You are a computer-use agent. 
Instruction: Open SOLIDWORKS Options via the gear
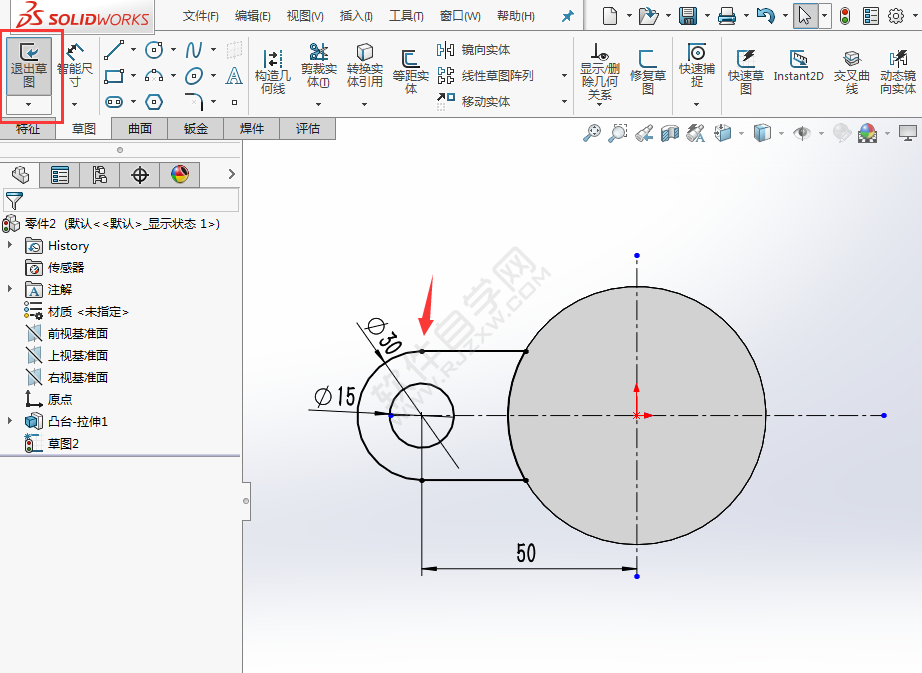(x=897, y=15)
